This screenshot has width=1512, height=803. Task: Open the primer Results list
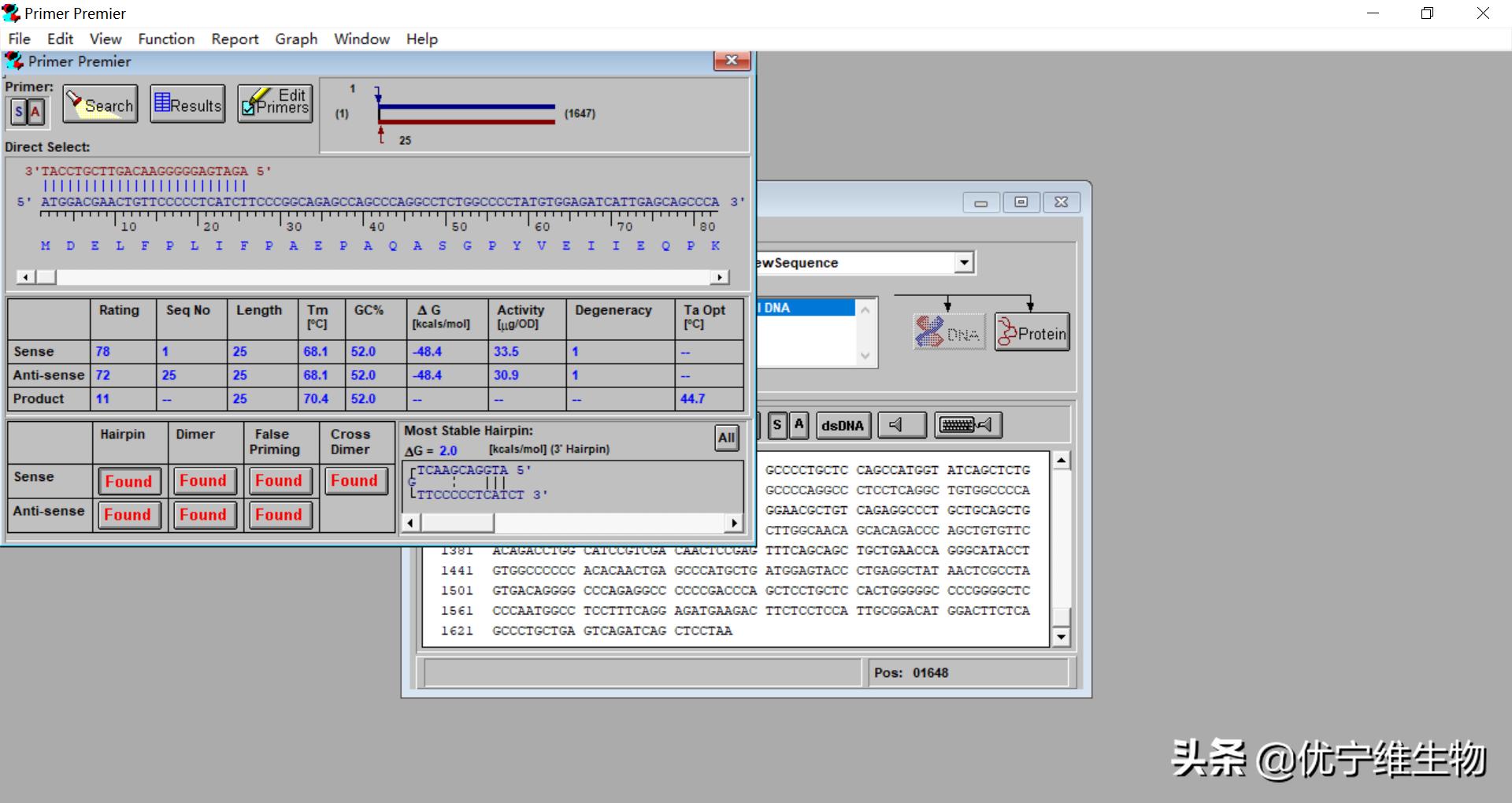point(187,104)
